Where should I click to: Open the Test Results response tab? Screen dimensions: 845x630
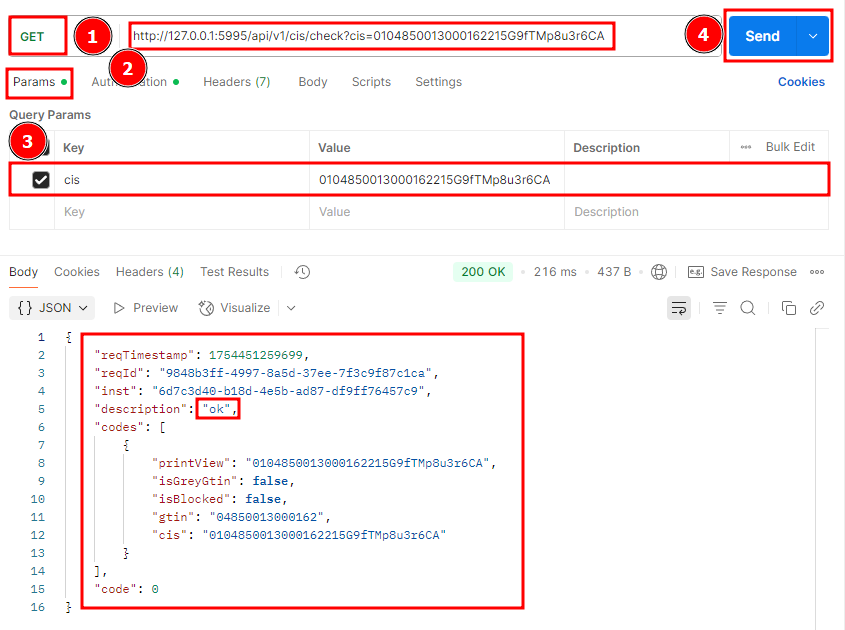(234, 272)
